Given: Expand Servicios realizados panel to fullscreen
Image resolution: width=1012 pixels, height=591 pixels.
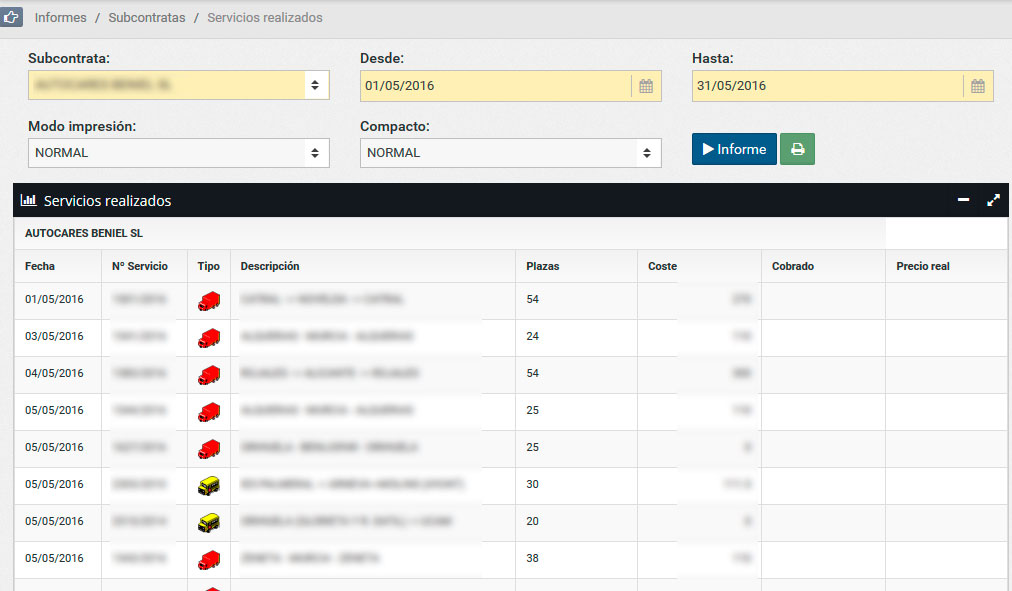Looking at the screenshot, I should pyautogui.click(x=993, y=200).
